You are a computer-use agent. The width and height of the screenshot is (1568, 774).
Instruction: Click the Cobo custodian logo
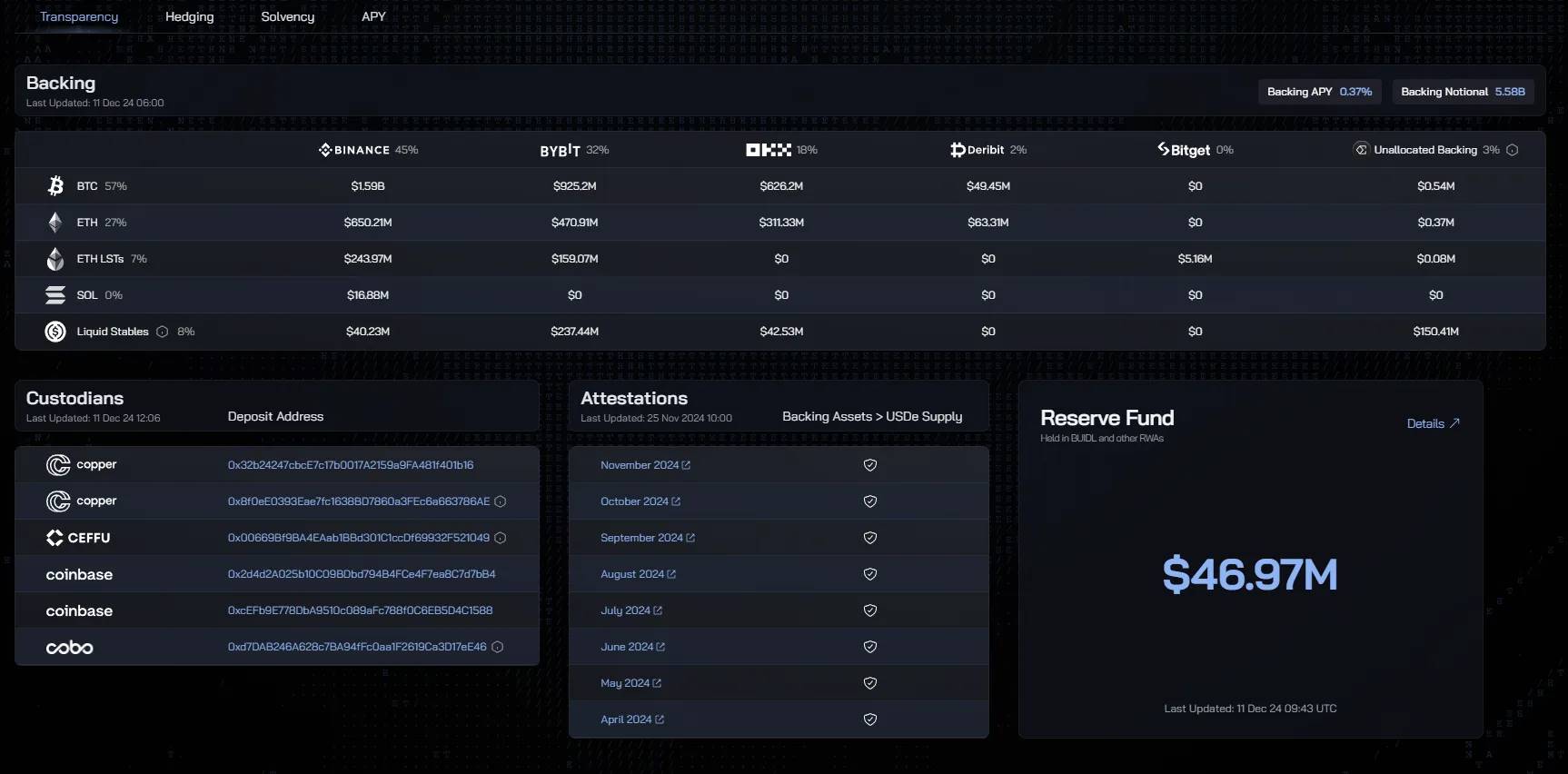(70, 648)
